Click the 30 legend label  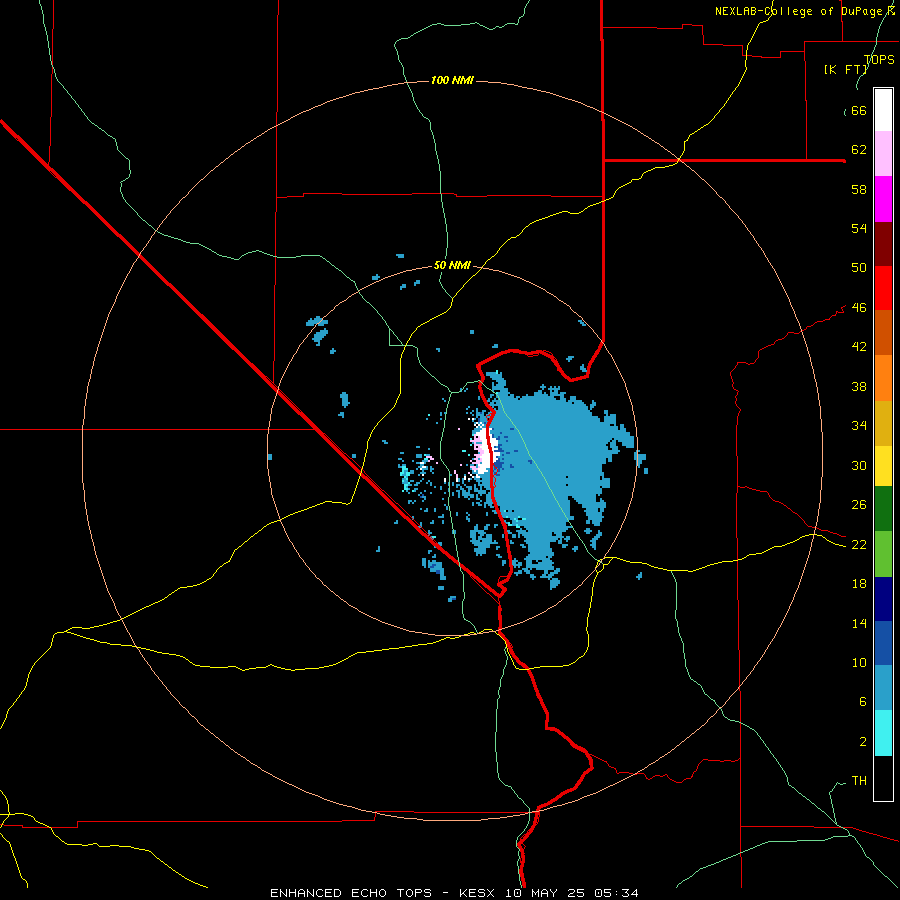coord(859,465)
